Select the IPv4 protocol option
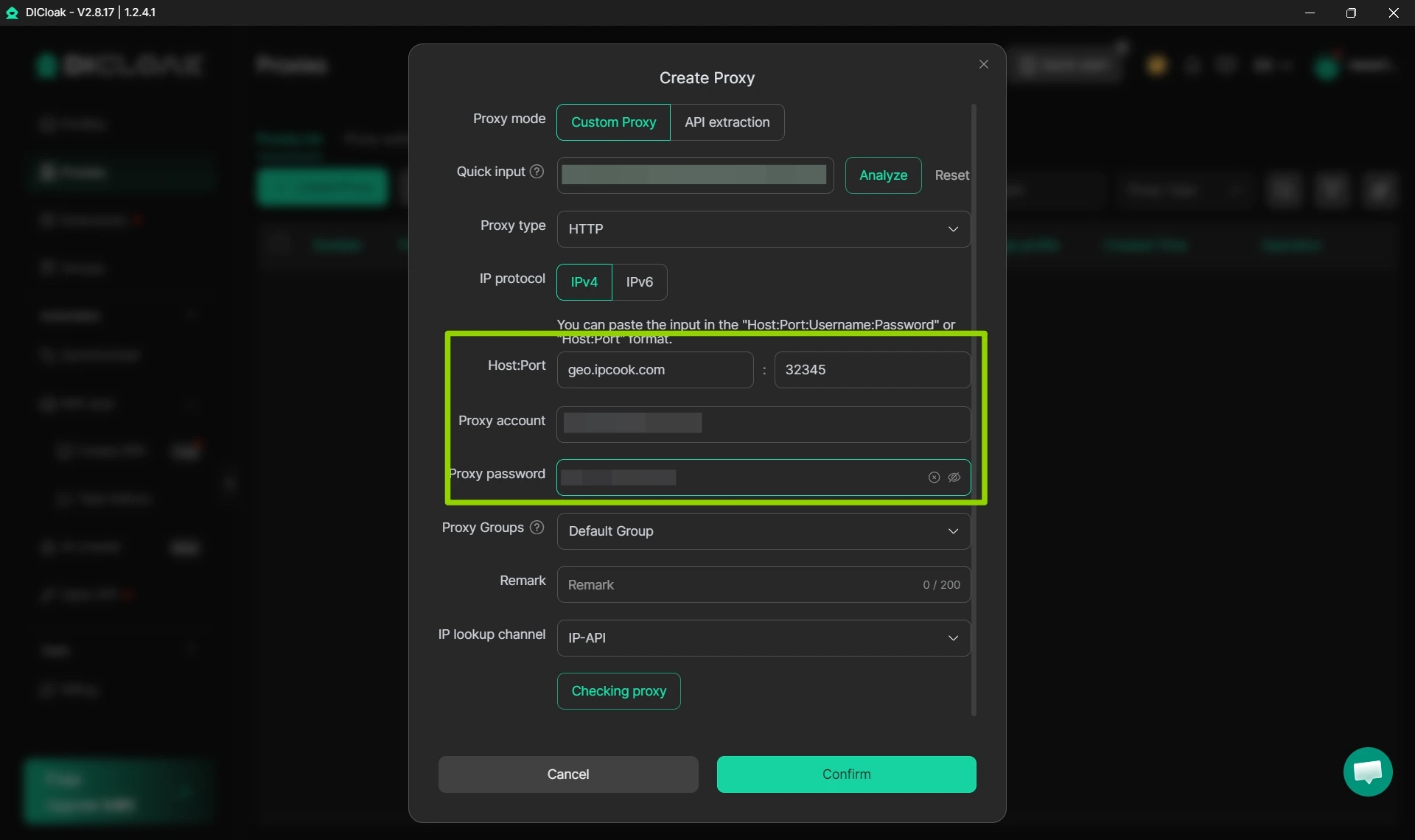 click(x=584, y=282)
